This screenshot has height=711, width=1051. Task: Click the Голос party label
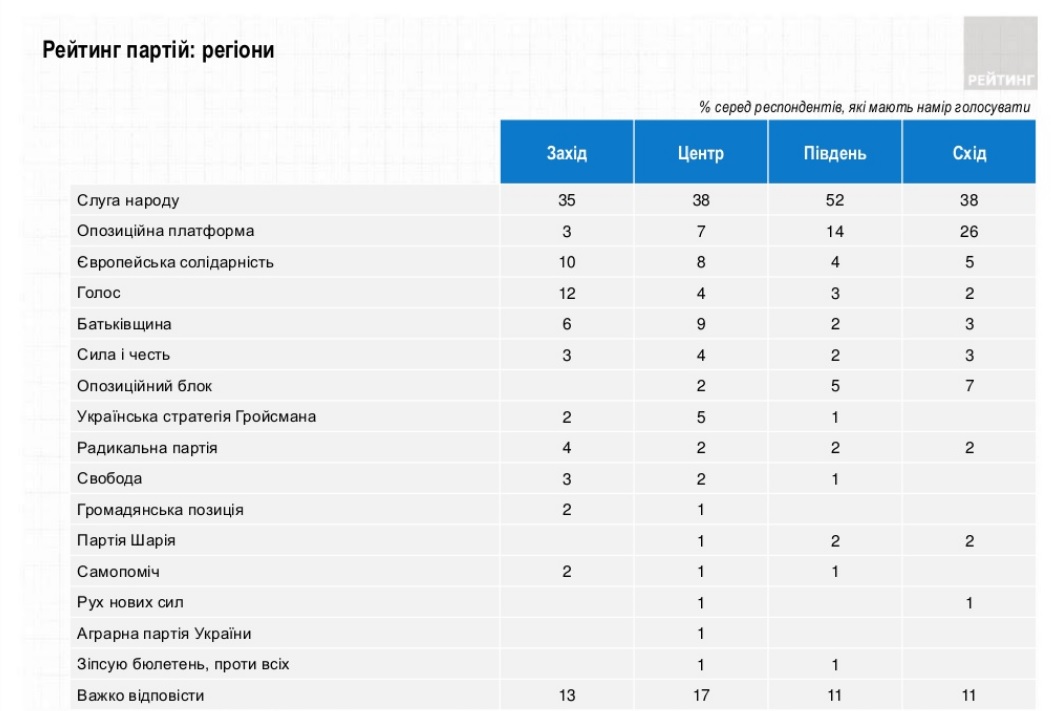point(99,293)
